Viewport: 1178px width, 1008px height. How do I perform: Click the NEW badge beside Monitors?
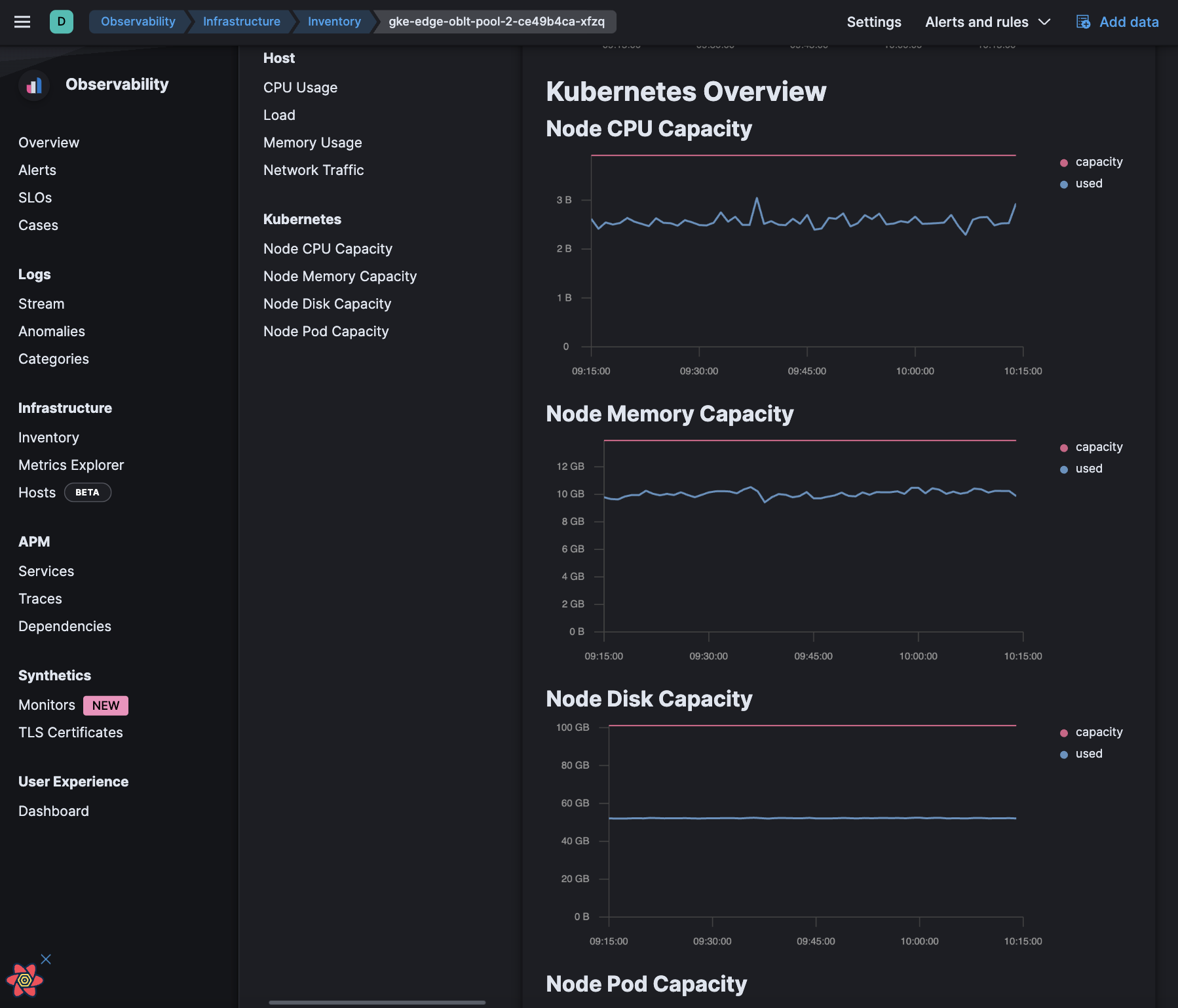tap(105, 705)
